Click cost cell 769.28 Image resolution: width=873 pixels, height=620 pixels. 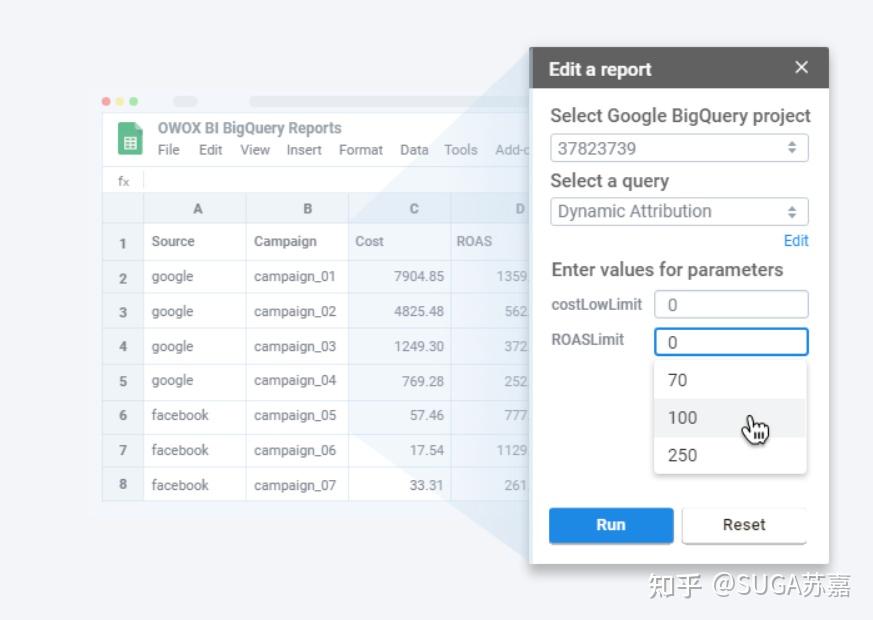point(400,381)
